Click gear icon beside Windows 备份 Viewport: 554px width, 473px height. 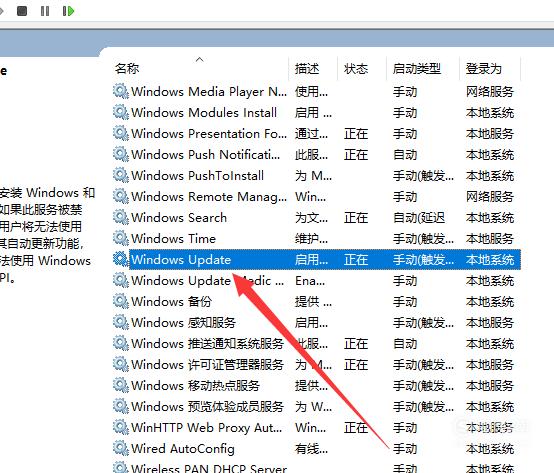[121, 301]
